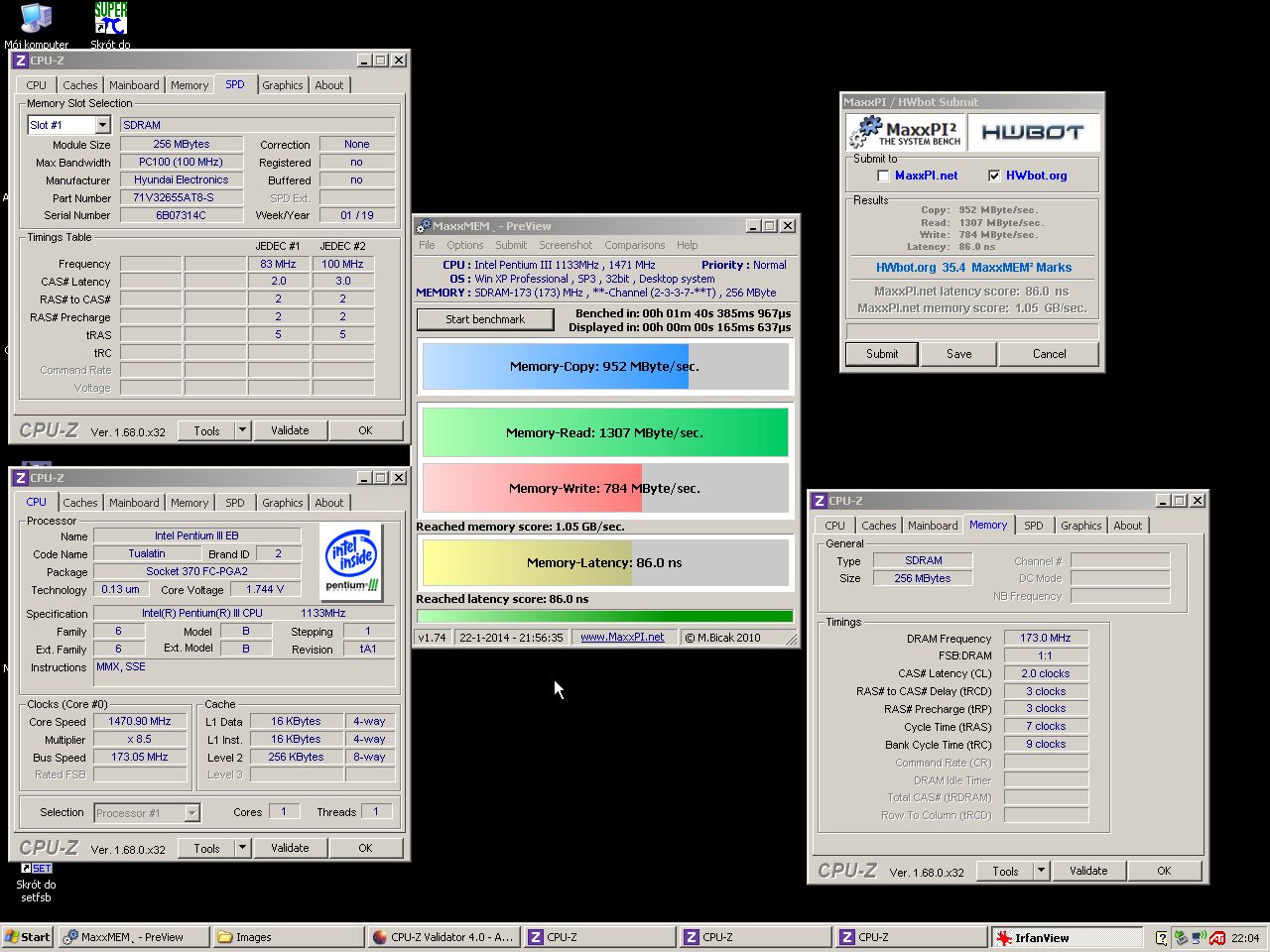
Task: Switch to MaxxMEM PreView taskbar button
Action: (134, 937)
